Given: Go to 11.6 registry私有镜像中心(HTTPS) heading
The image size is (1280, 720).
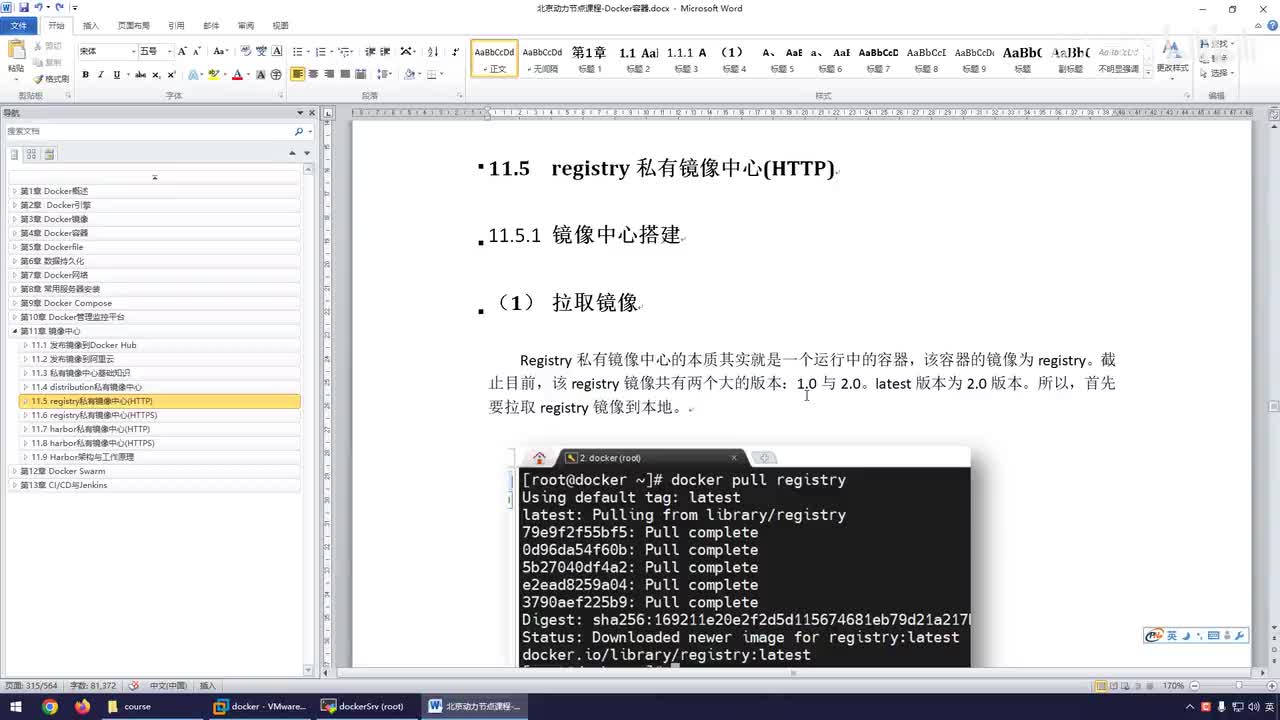Looking at the screenshot, I should [160, 415].
